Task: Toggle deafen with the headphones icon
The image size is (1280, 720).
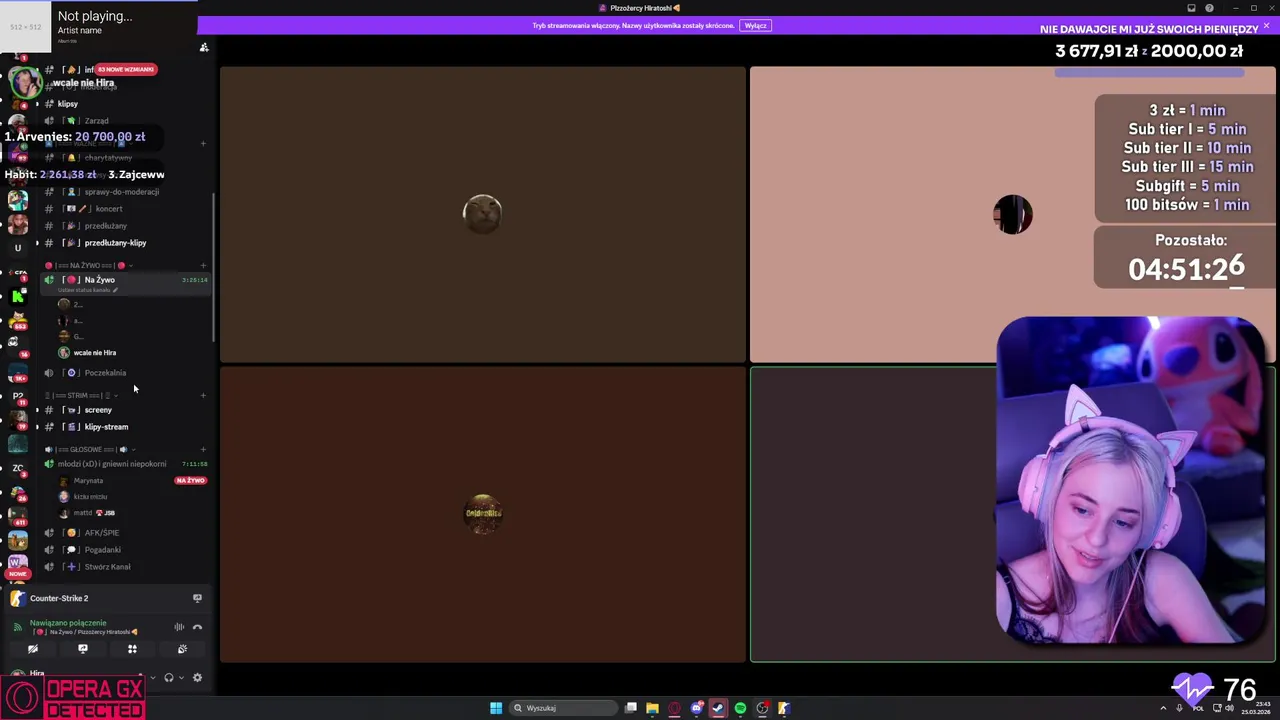Action: click(168, 678)
